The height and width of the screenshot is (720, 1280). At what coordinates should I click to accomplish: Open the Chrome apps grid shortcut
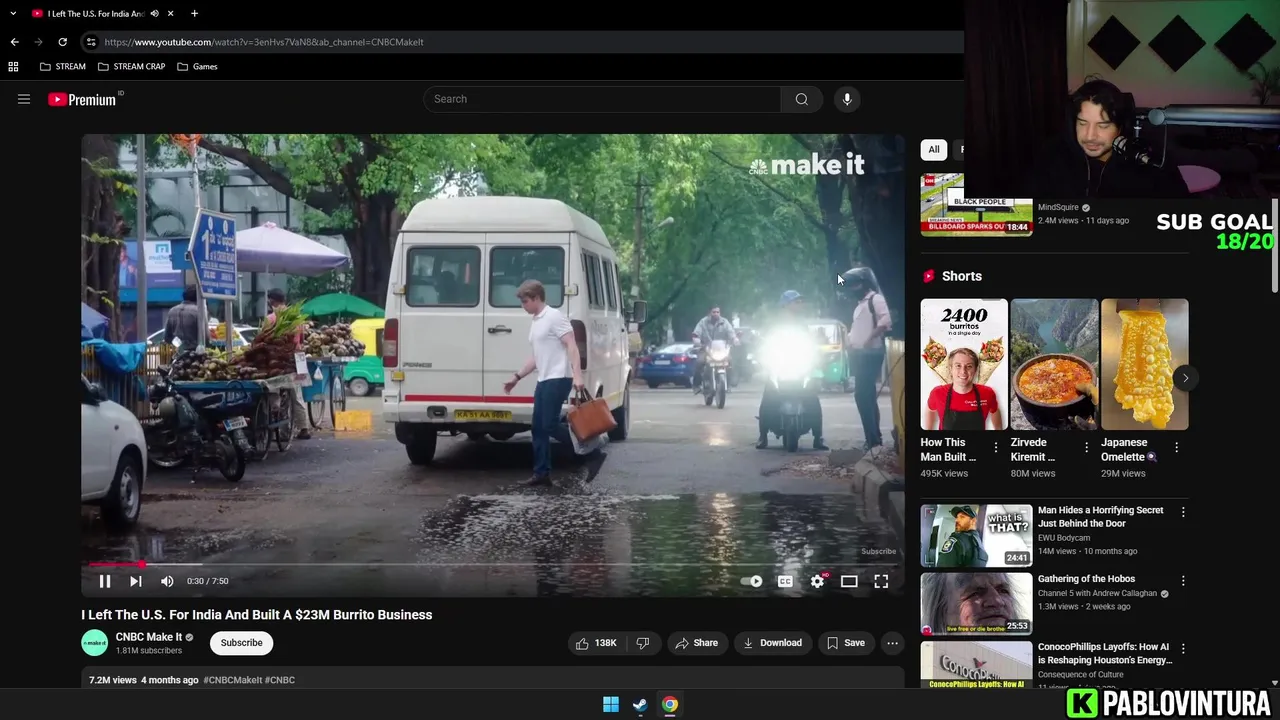[x=13, y=67]
